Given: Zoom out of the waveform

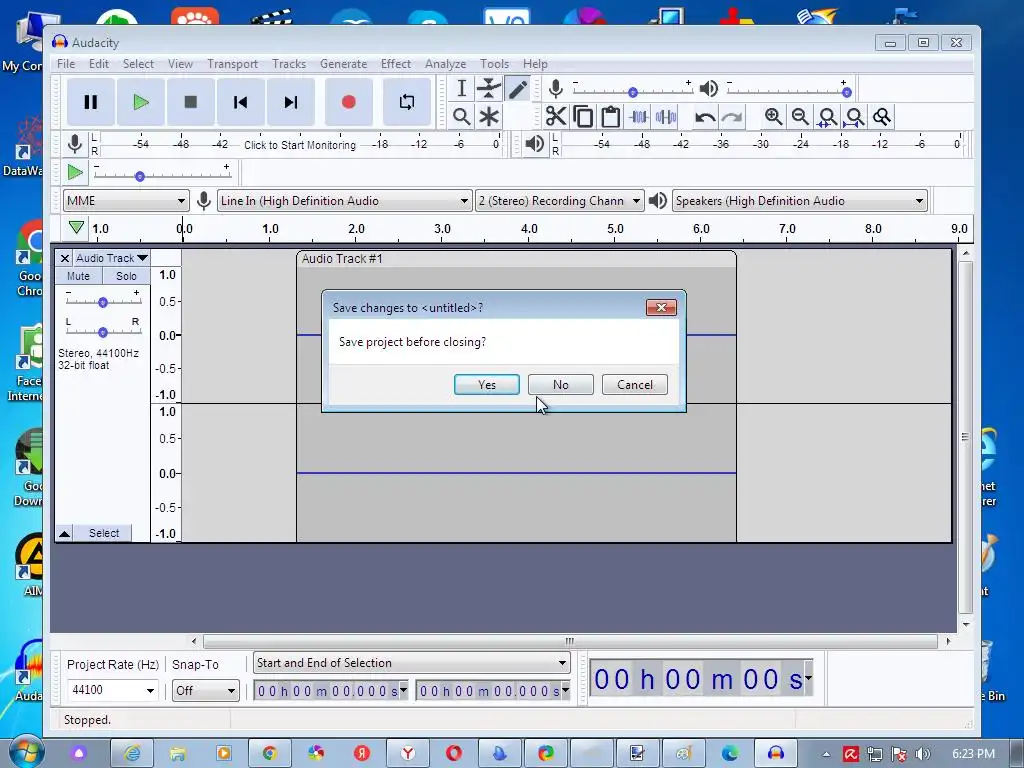Looking at the screenshot, I should [800, 117].
